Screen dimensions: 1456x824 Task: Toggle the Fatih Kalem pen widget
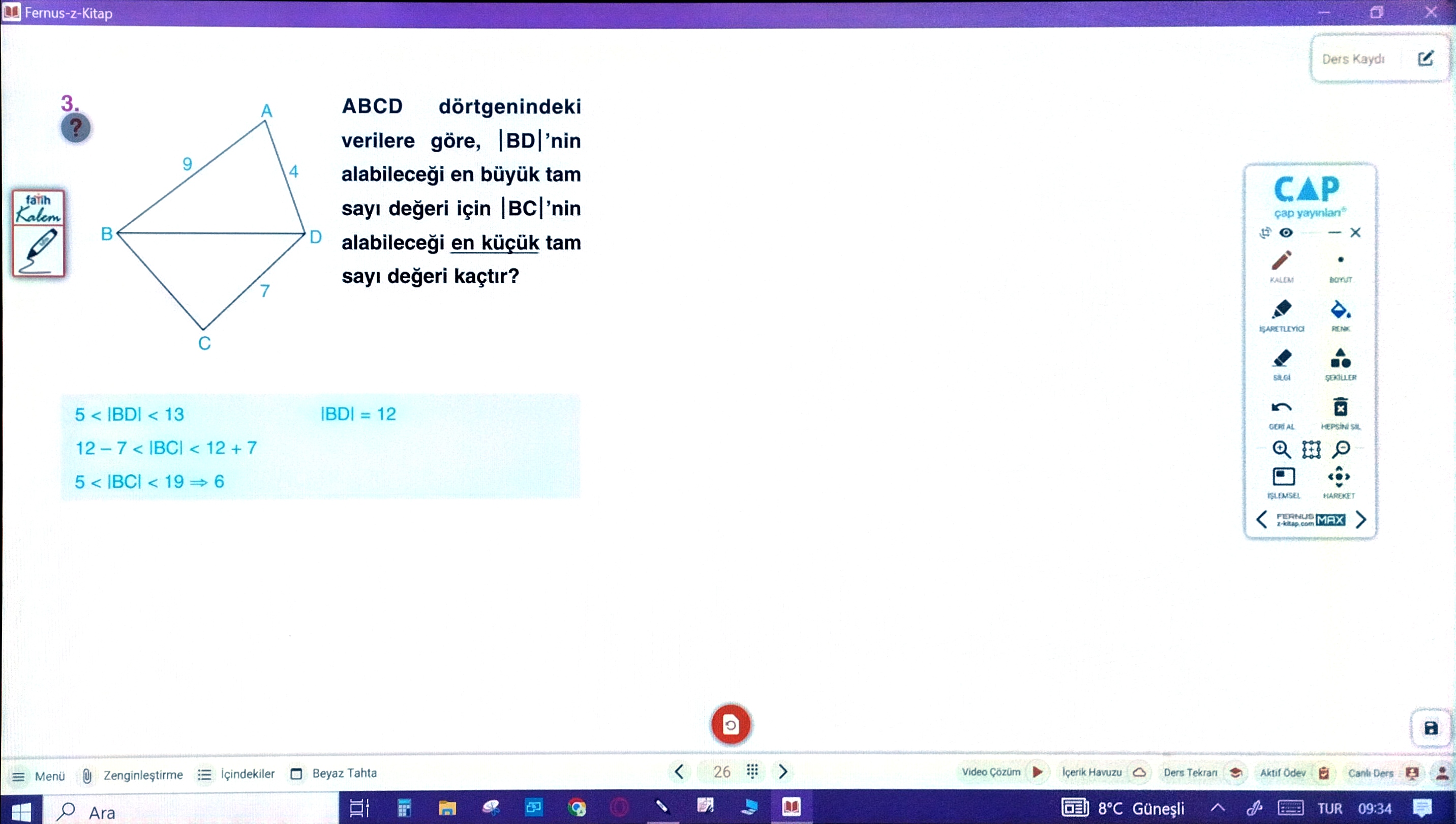click(39, 233)
